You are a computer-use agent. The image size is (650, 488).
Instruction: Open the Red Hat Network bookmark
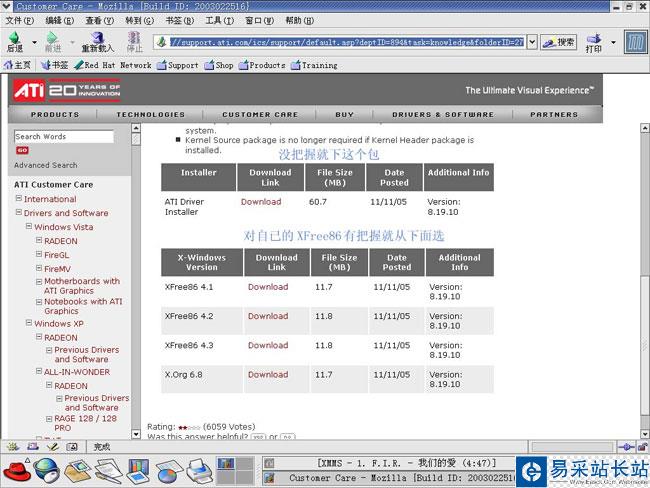pos(112,65)
